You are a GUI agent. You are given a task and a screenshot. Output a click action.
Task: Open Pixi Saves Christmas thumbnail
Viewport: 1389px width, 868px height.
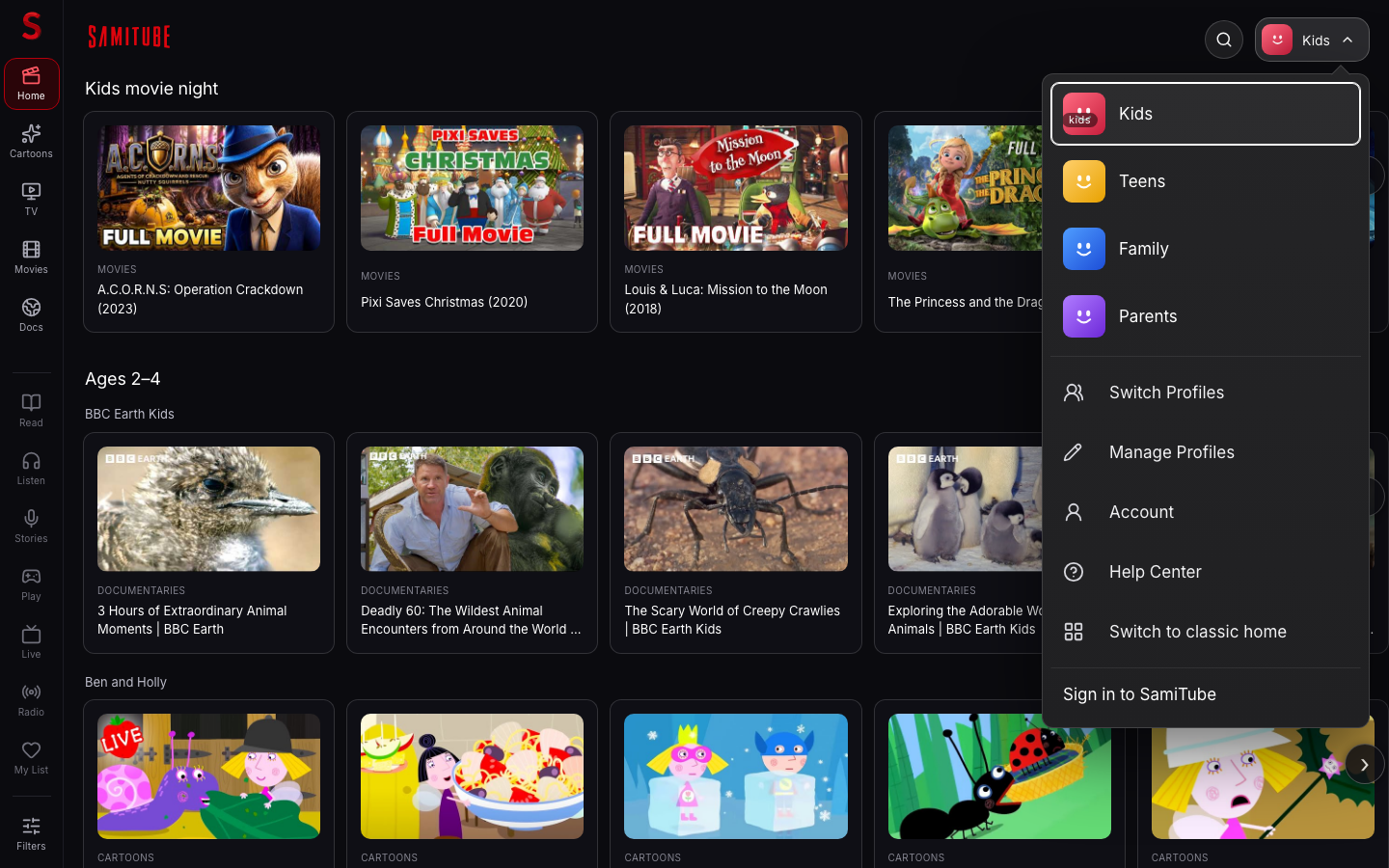[x=472, y=188]
